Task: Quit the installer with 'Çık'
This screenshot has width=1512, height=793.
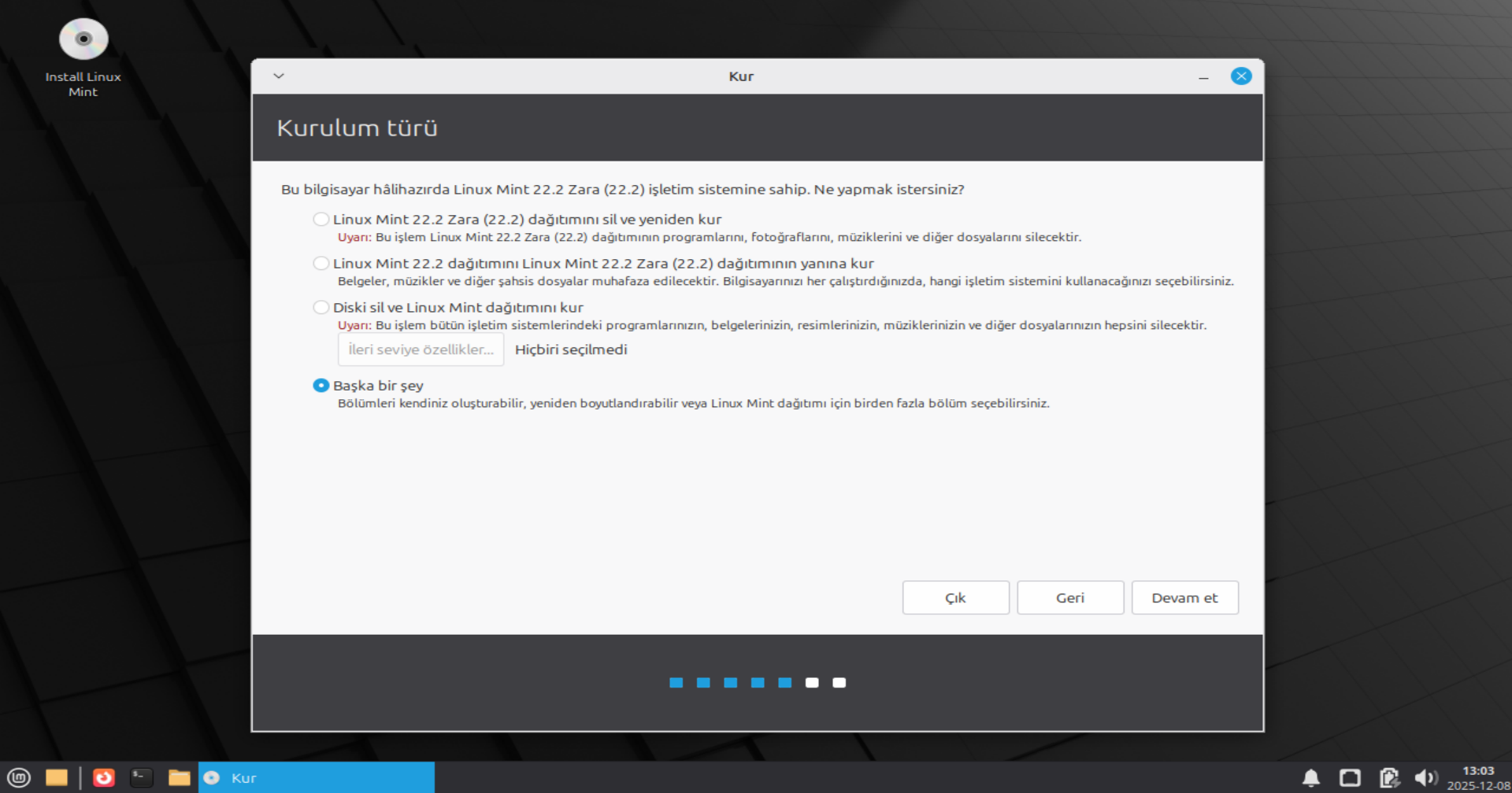Action: 955,598
